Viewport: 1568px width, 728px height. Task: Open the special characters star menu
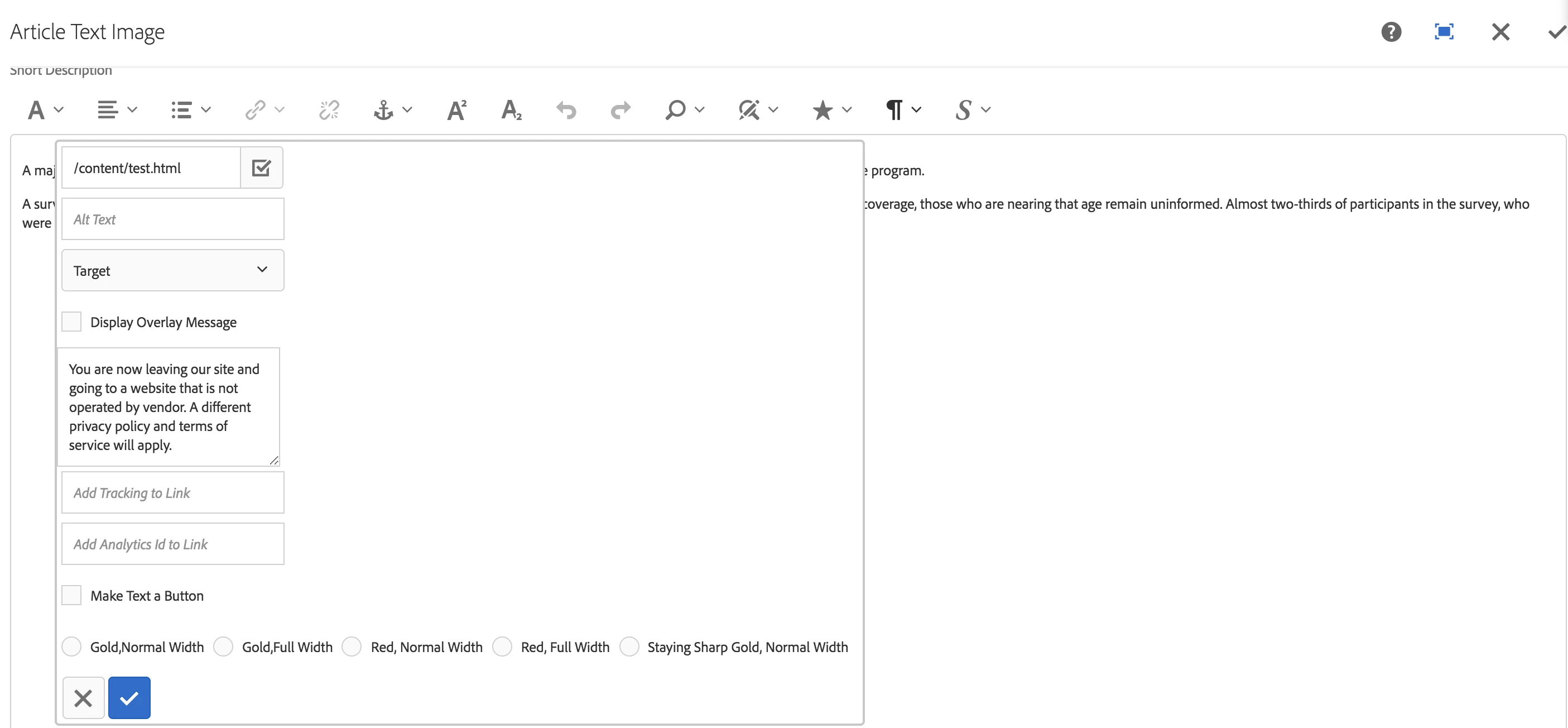[x=831, y=109]
